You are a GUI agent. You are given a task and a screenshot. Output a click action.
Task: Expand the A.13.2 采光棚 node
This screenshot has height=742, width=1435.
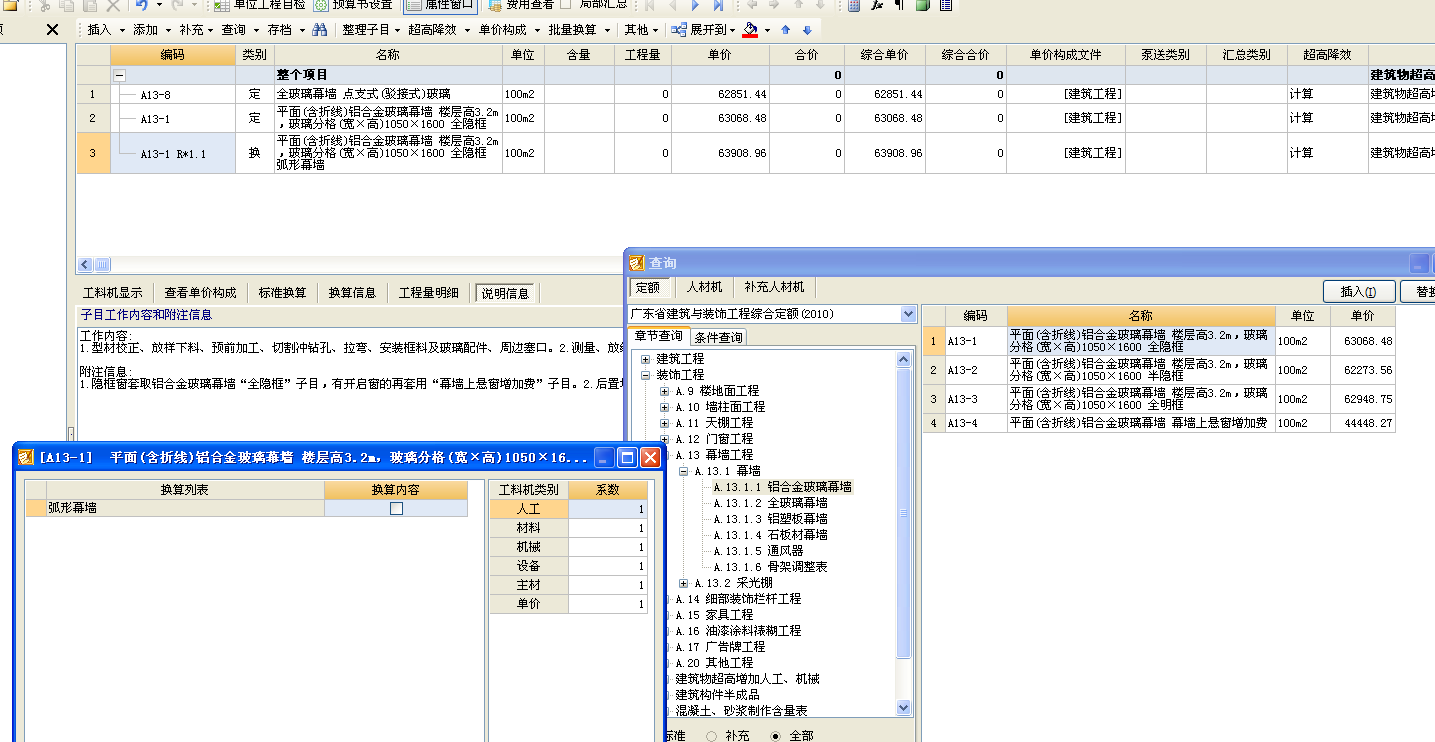(x=684, y=583)
